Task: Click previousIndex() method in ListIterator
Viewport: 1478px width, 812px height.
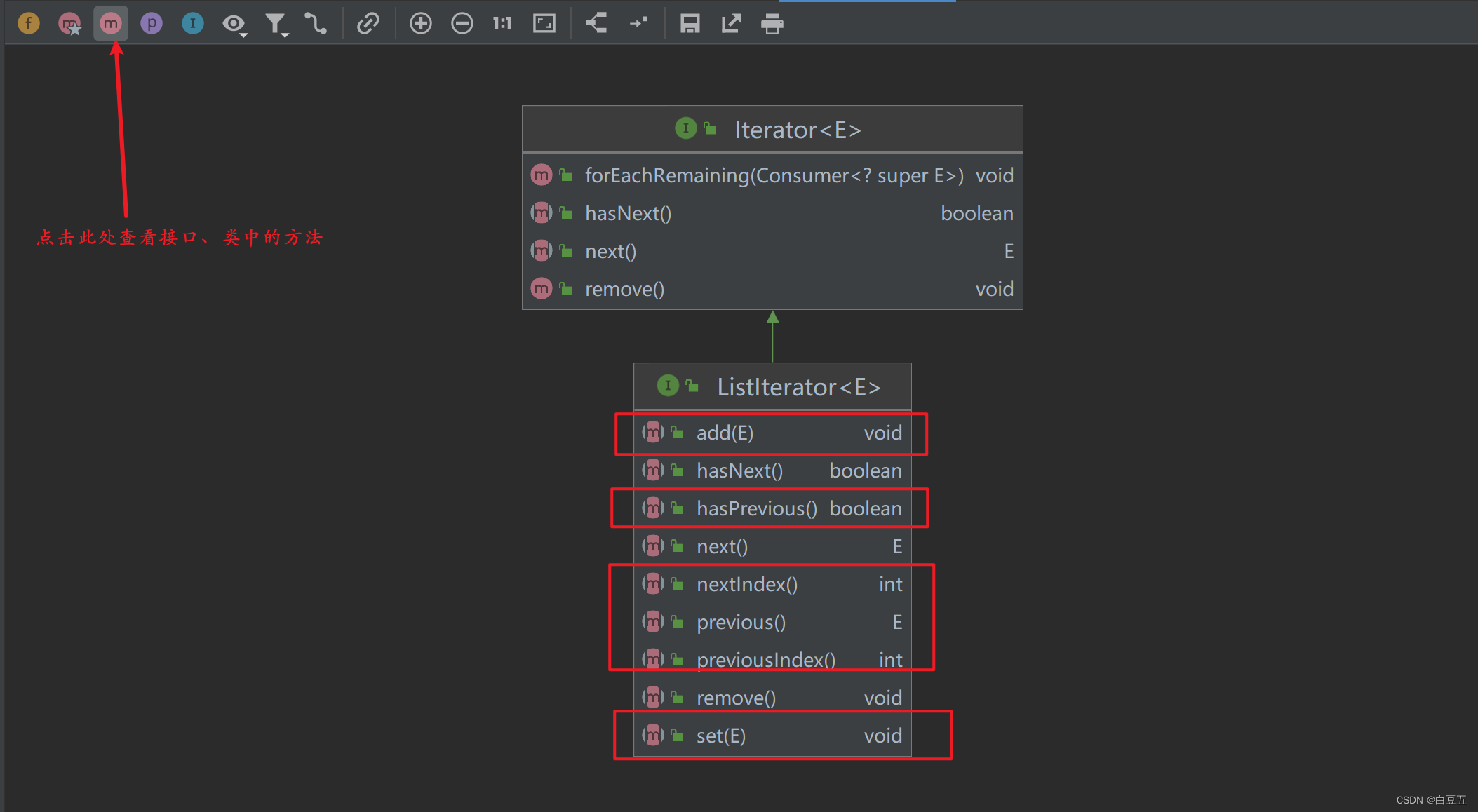Action: (x=772, y=660)
